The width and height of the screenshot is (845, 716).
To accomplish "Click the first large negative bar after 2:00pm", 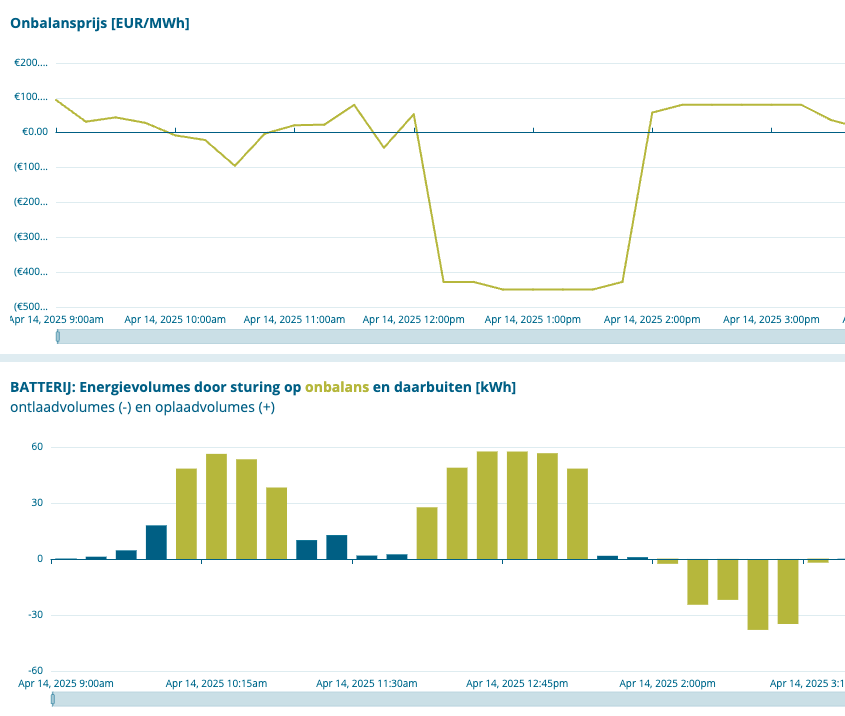I will click(x=697, y=582).
